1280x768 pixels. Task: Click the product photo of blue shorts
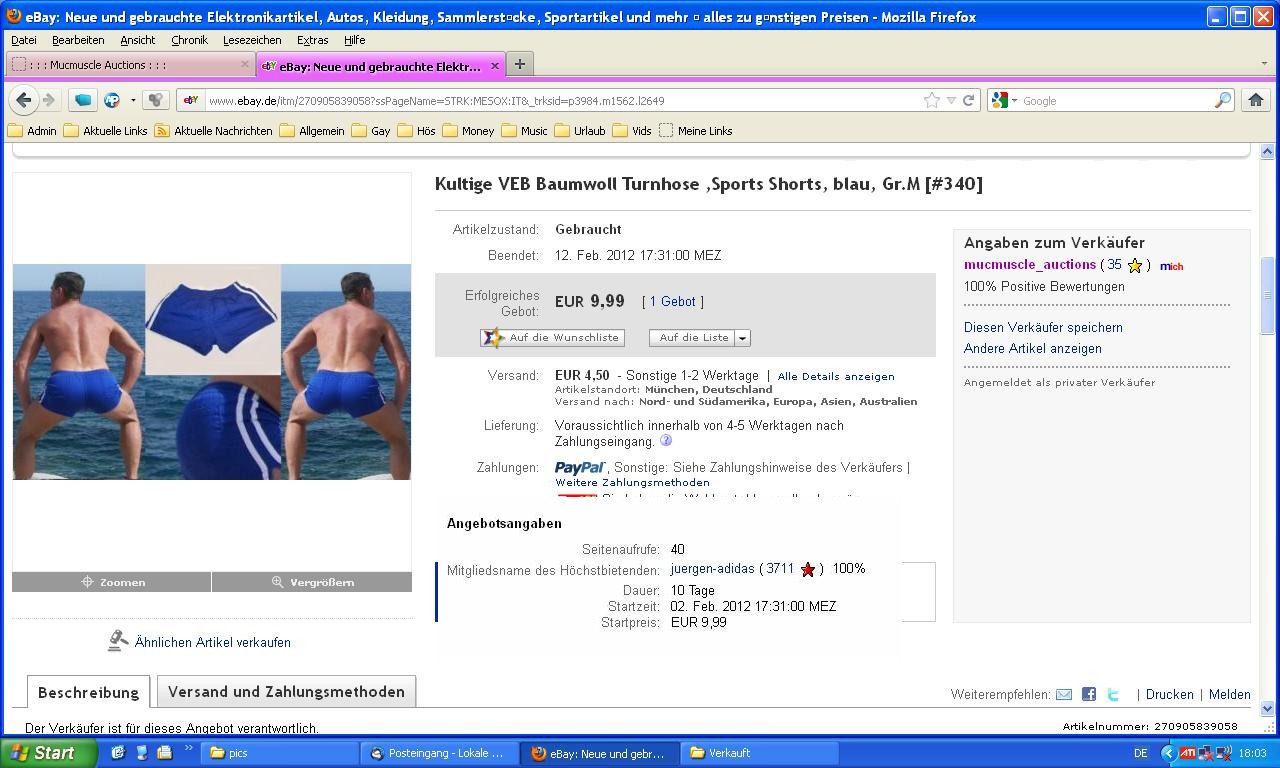211,371
